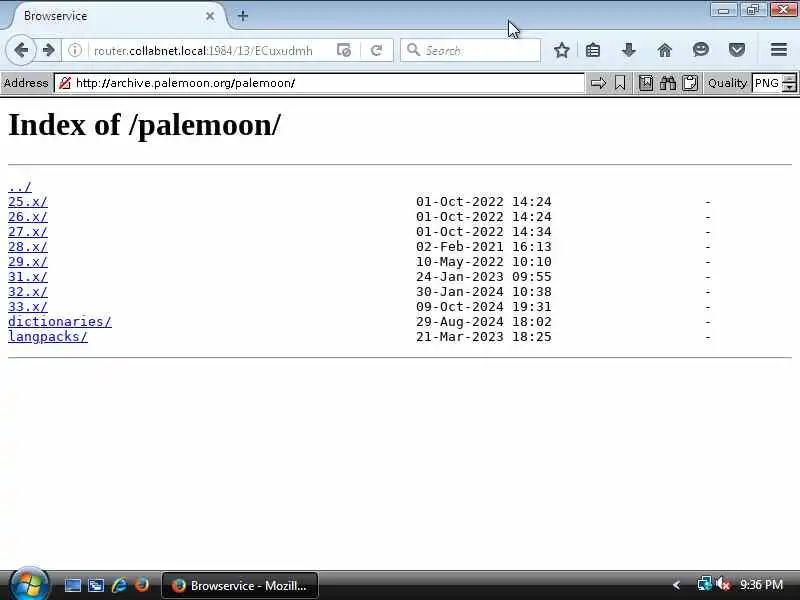Click the reader/blocked popup icon in URL bar
The height and width of the screenshot is (600, 800).
click(344, 50)
